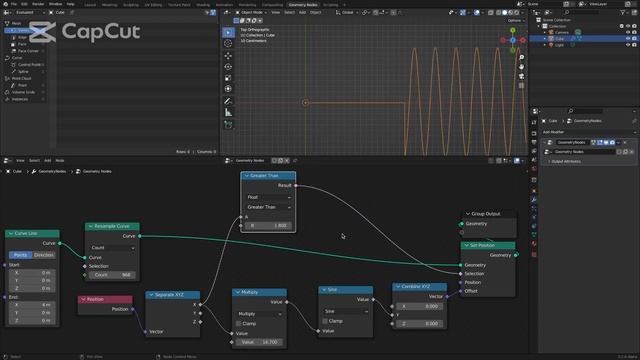Collapse the Combine XYZ node
Image resolution: width=640 pixels, height=360 pixels.
click(x=398, y=287)
